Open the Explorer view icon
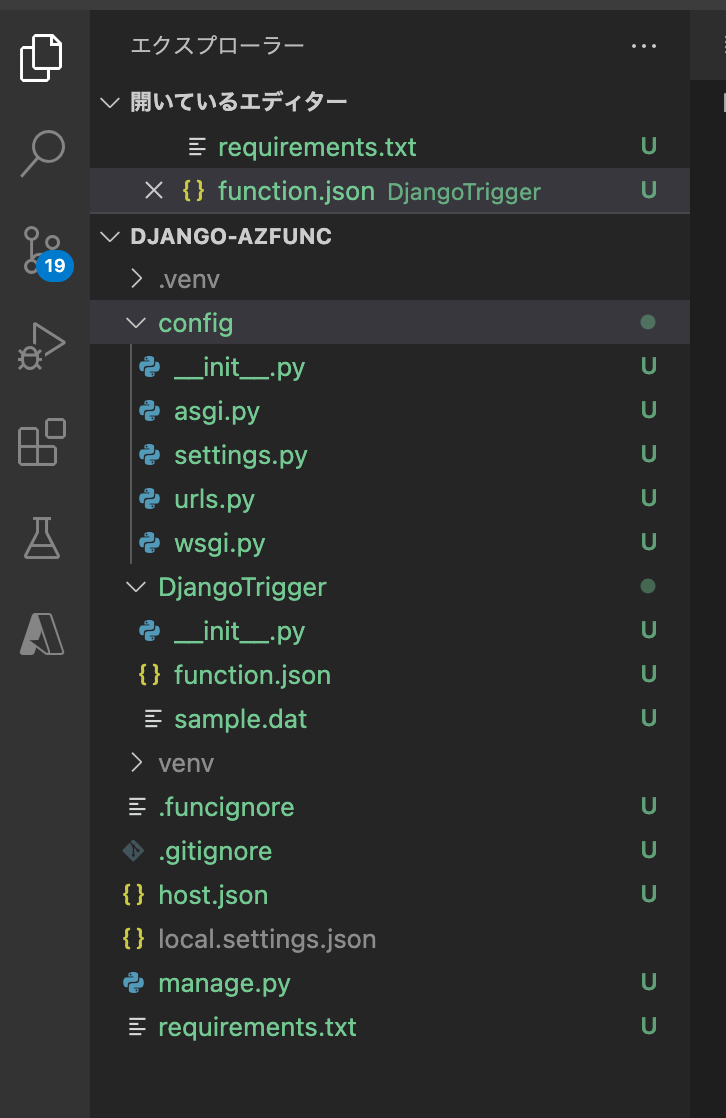The image size is (726, 1118). pos(42,57)
